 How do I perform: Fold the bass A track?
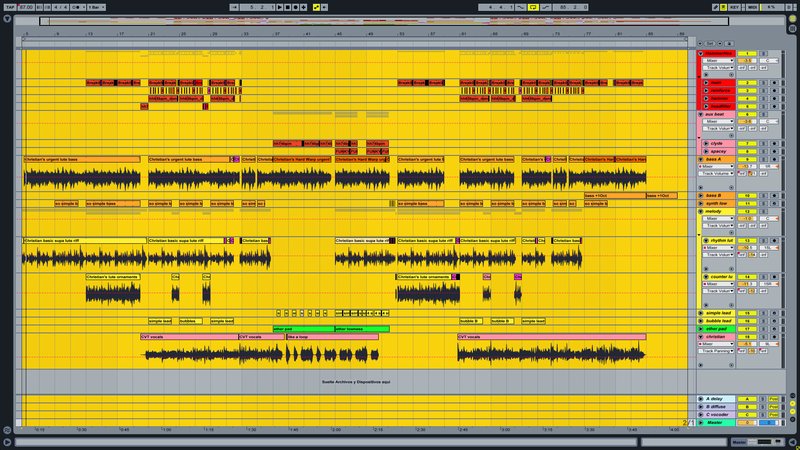pos(701,159)
